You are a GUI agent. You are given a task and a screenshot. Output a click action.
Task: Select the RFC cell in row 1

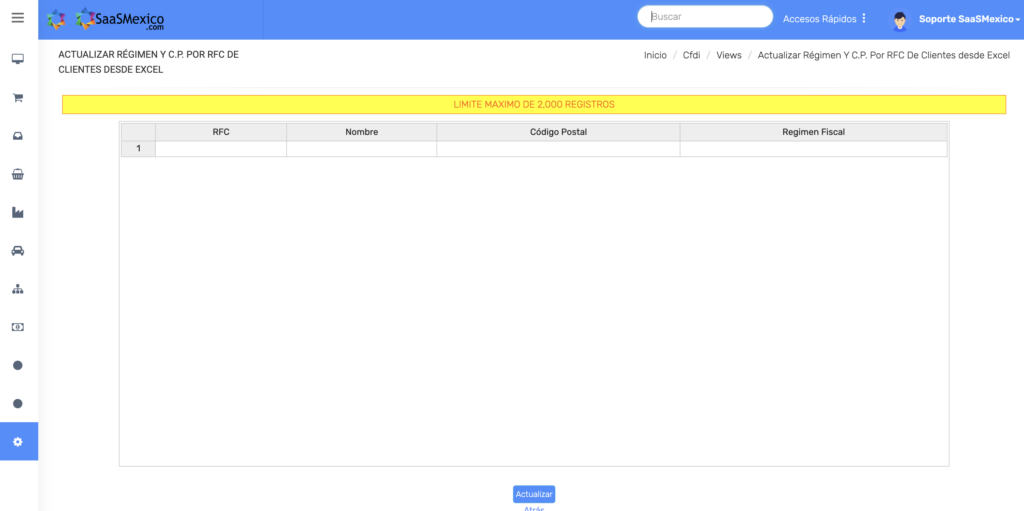click(x=221, y=149)
